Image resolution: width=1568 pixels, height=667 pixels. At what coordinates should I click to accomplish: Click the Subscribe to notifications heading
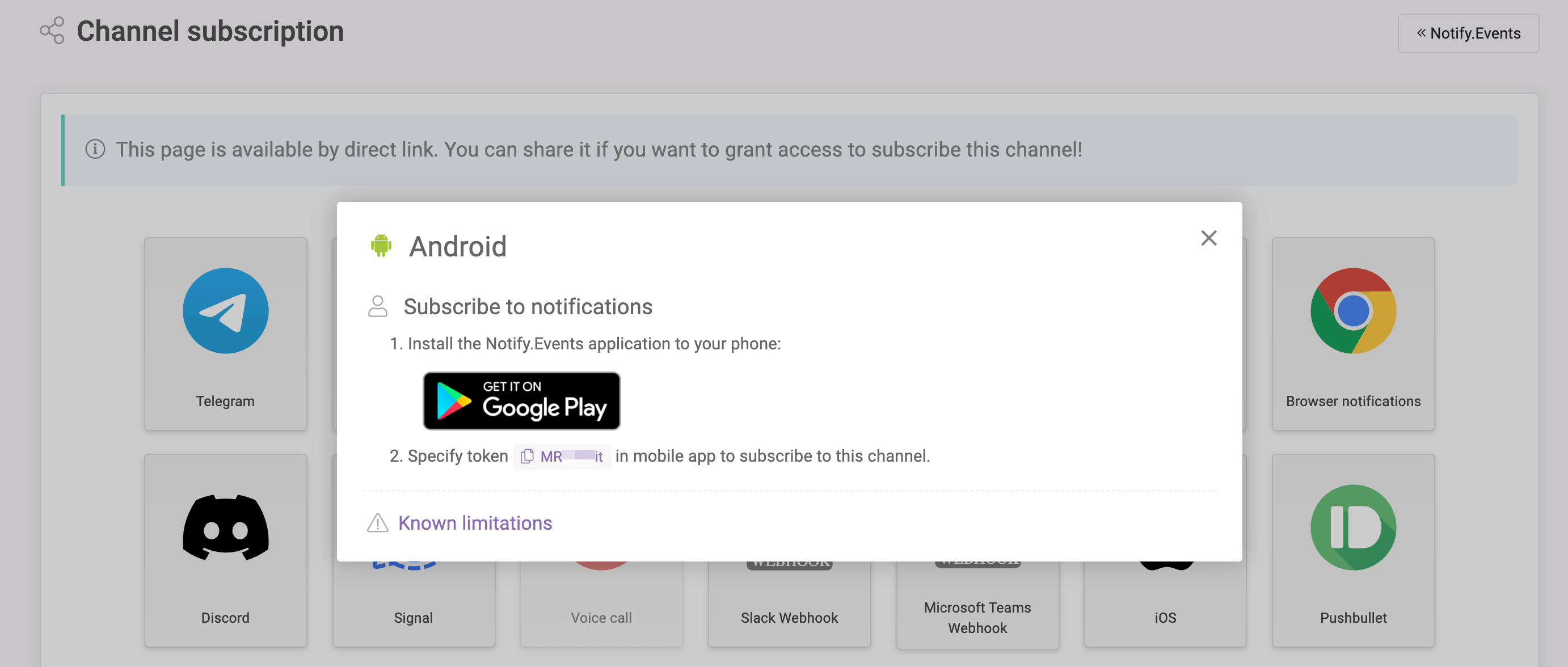[x=528, y=307]
